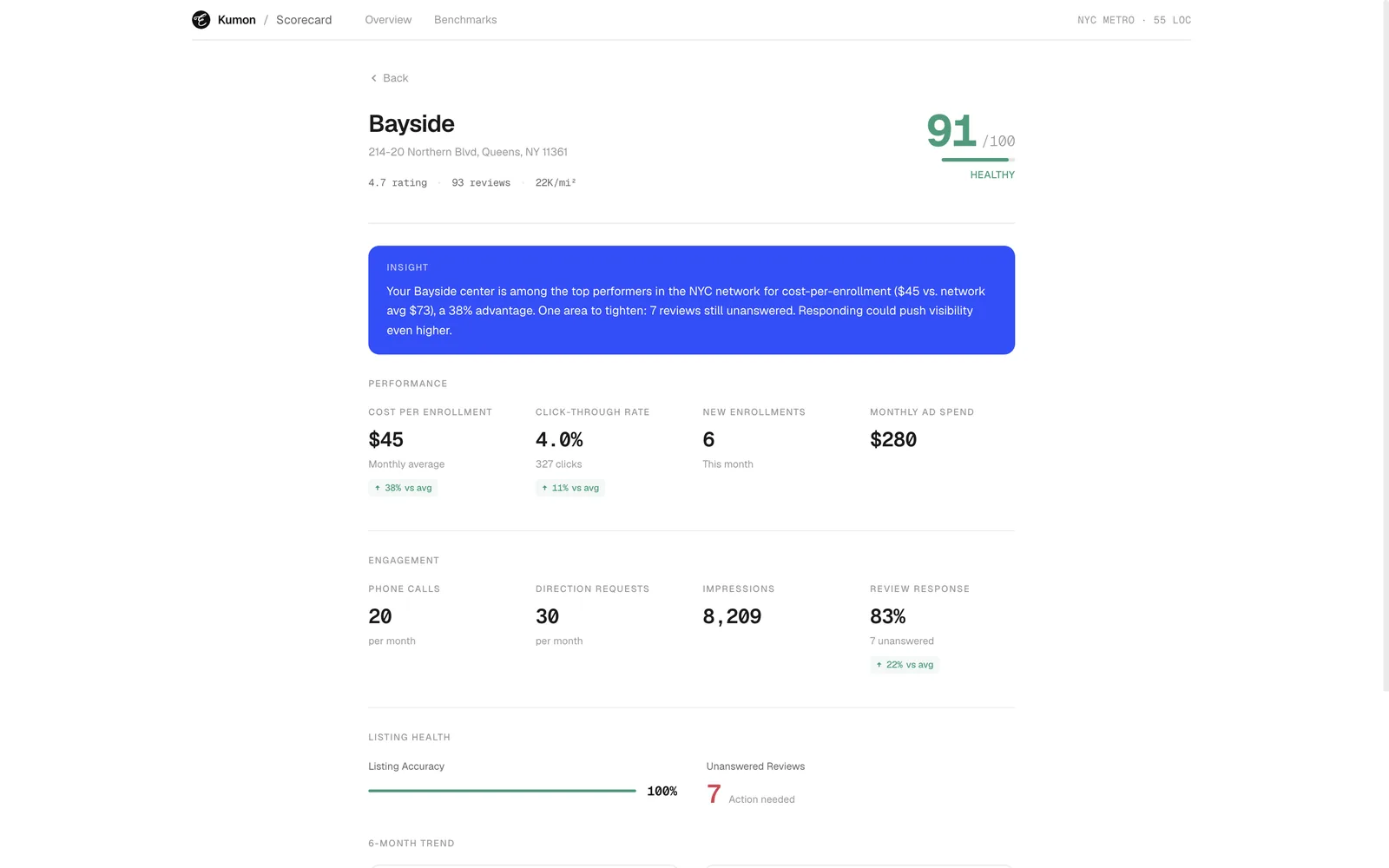This screenshot has width=1389, height=868.
Task: Click the PHONE CALLS label
Action: [405, 589]
